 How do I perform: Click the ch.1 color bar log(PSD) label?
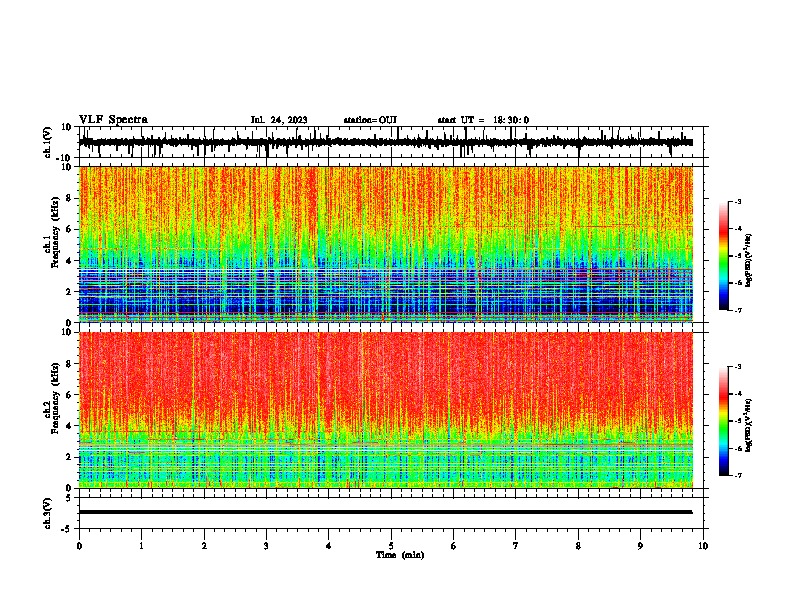(749, 260)
